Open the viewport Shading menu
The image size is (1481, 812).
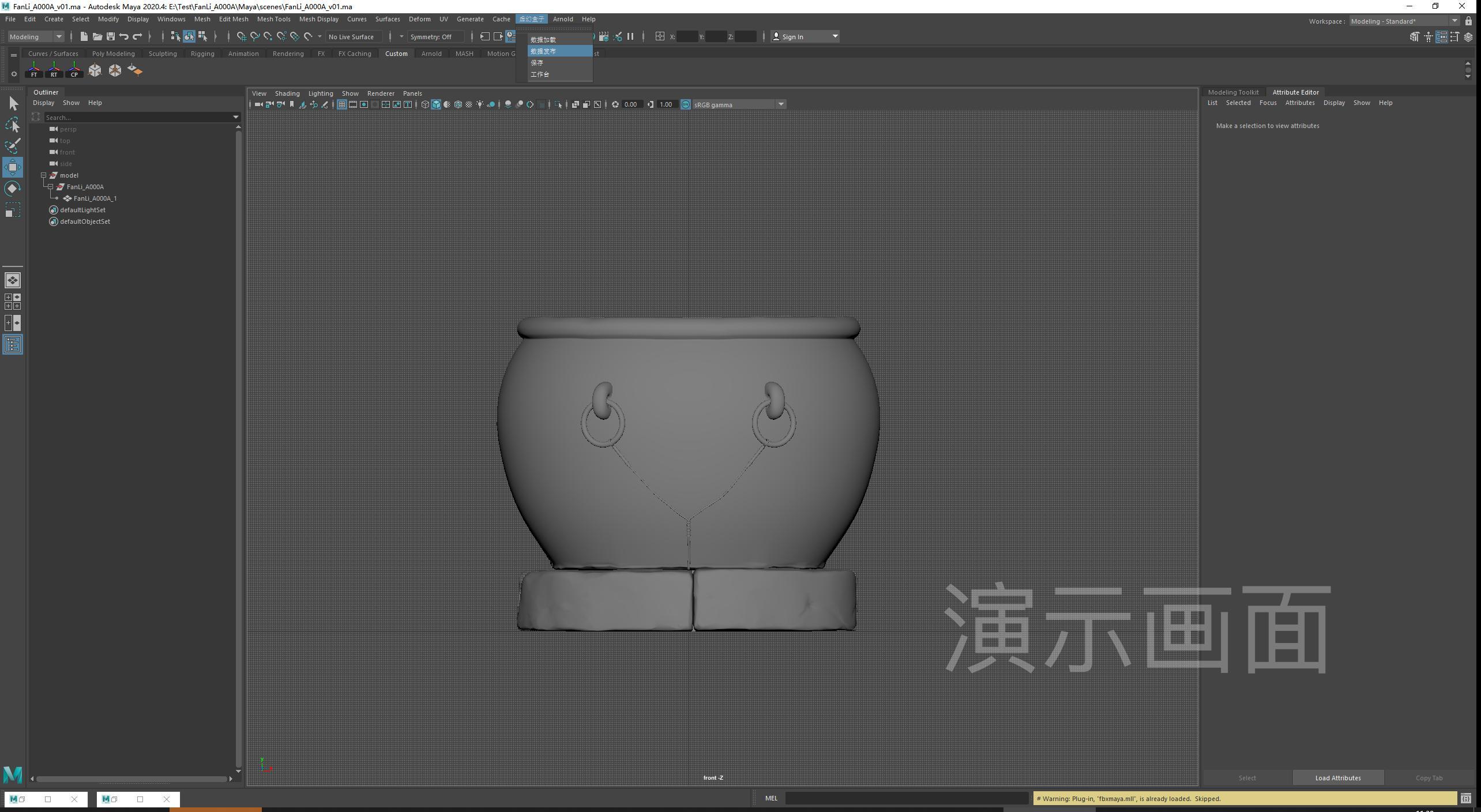(287, 93)
